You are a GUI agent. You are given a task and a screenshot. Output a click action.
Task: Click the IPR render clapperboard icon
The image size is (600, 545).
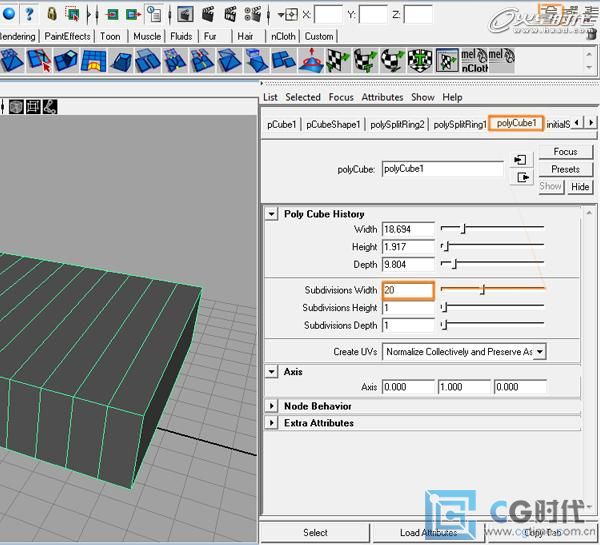[230, 15]
